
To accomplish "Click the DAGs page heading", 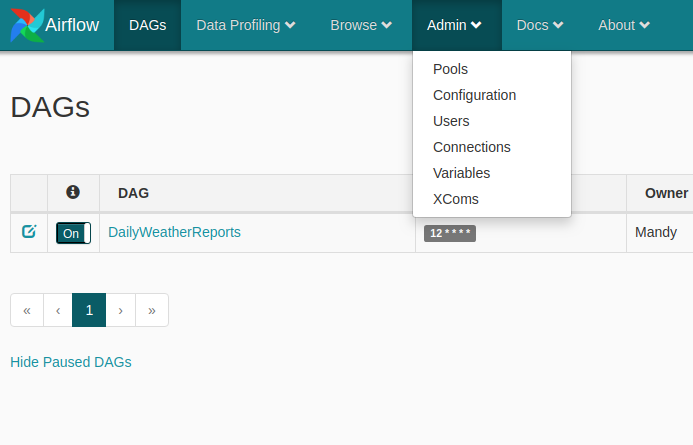I will 50,107.
